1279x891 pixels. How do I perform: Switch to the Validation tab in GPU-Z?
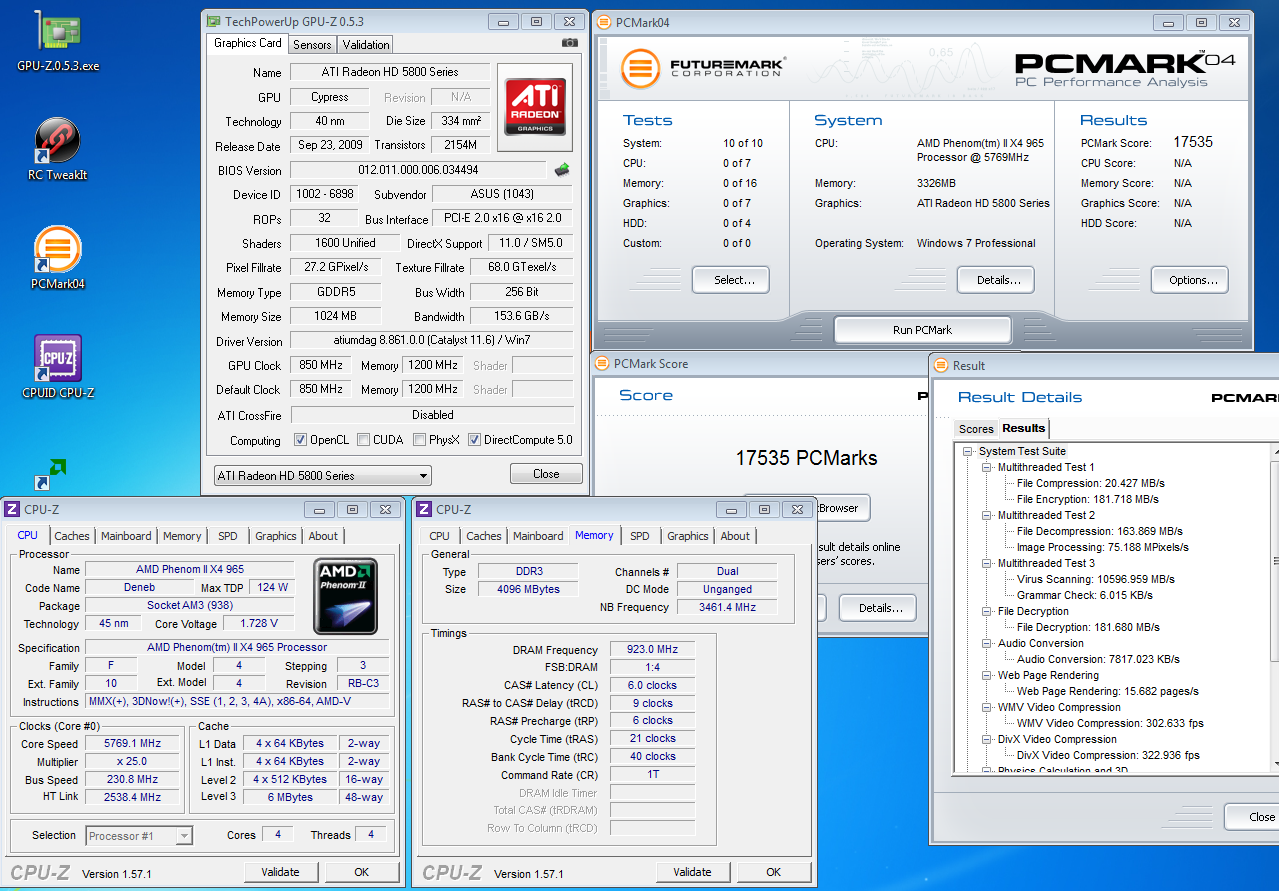tap(366, 44)
